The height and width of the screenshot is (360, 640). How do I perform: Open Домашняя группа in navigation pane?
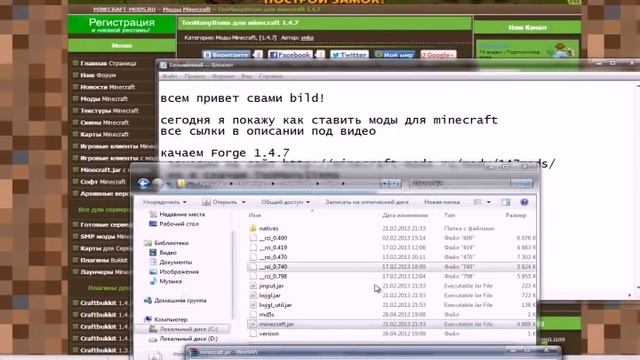click(x=175, y=300)
